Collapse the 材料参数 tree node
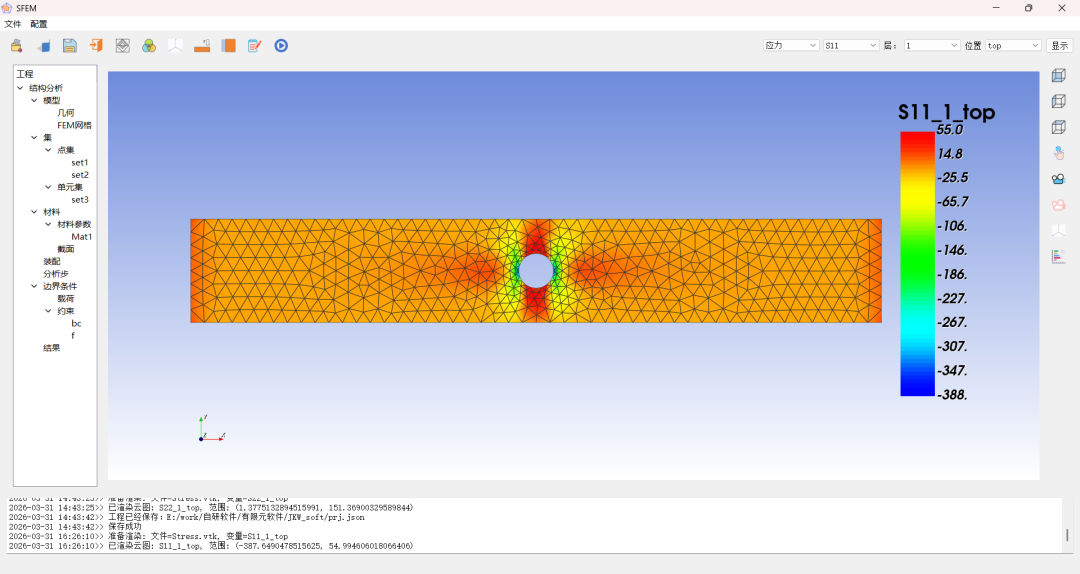Screen dimensions: 1080x574 coord(48,225)
